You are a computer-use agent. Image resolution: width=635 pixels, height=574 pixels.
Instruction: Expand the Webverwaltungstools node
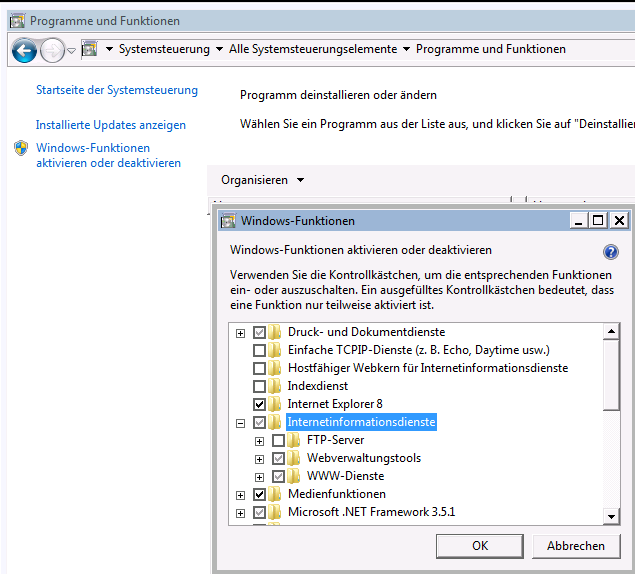[x=259, y=459]
